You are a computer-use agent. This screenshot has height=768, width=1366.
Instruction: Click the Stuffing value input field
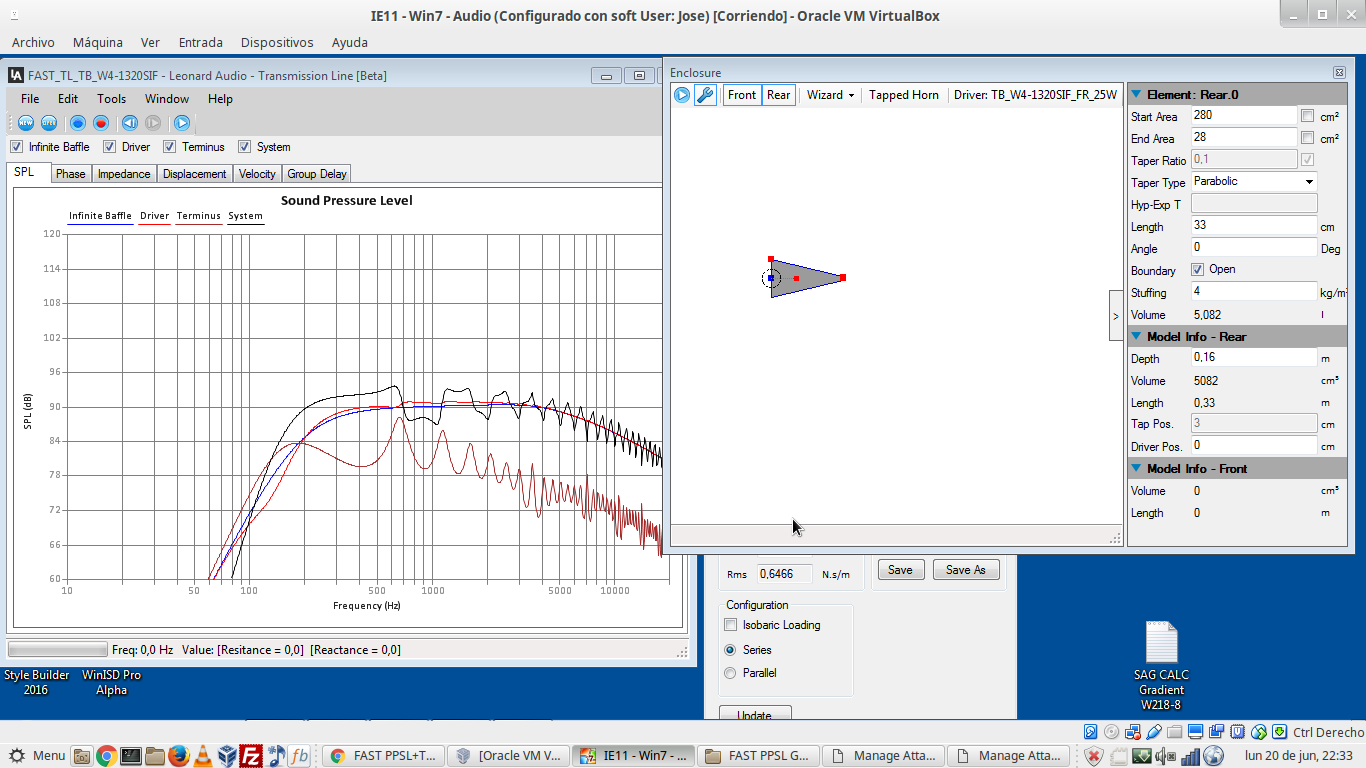pos(1254,292)
